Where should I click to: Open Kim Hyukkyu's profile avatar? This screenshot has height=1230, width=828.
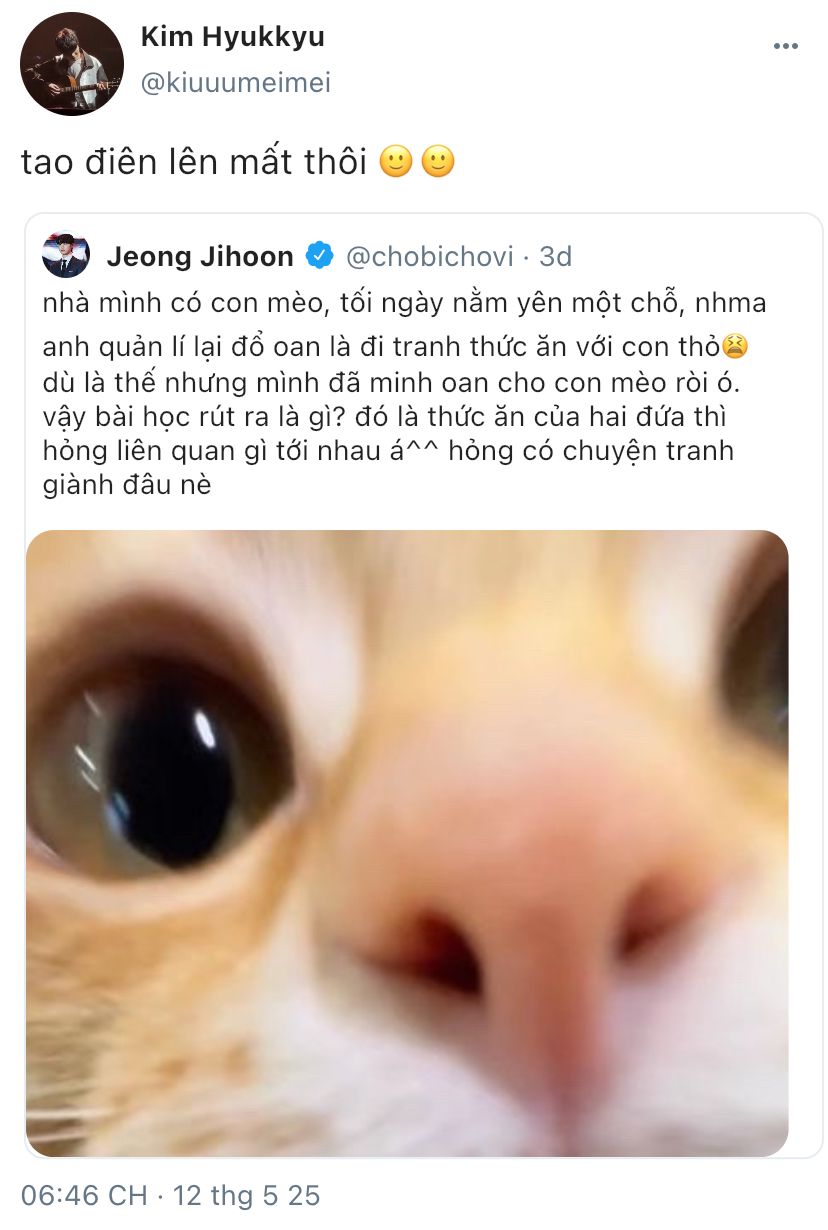[x=72, y=64]
